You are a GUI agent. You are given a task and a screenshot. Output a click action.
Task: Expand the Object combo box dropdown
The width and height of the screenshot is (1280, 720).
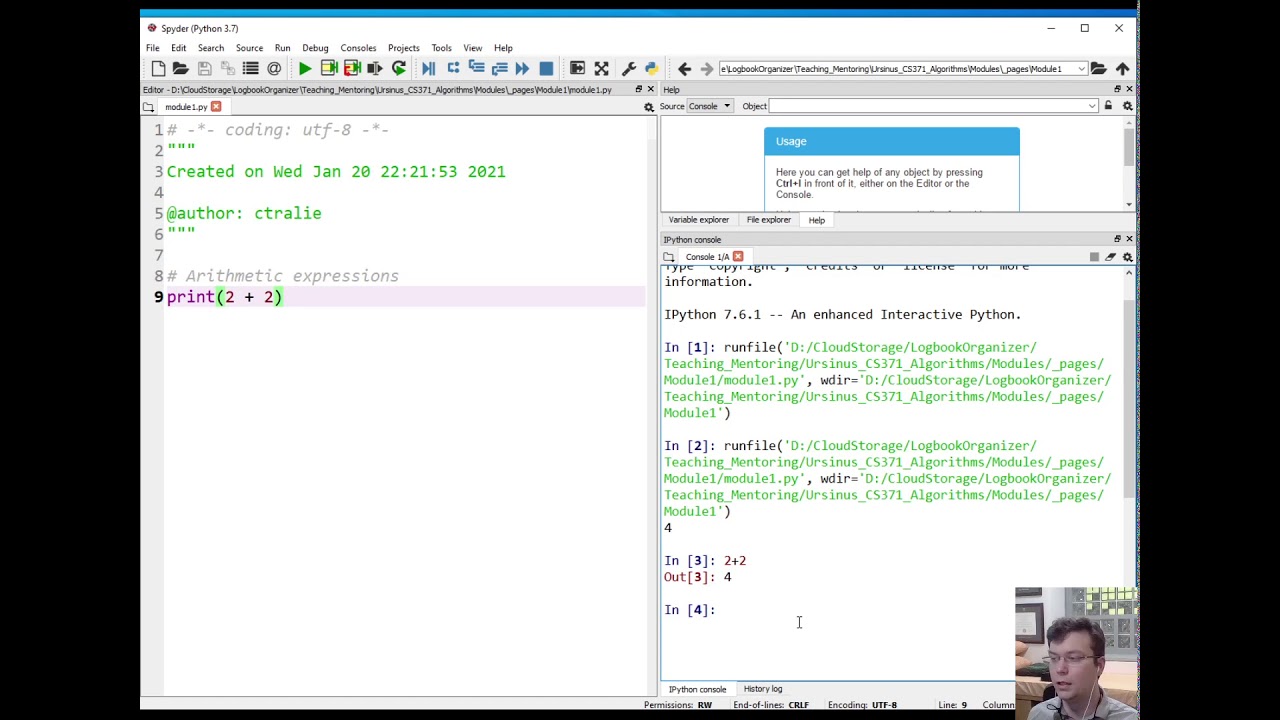click(x=1091, y=106)
